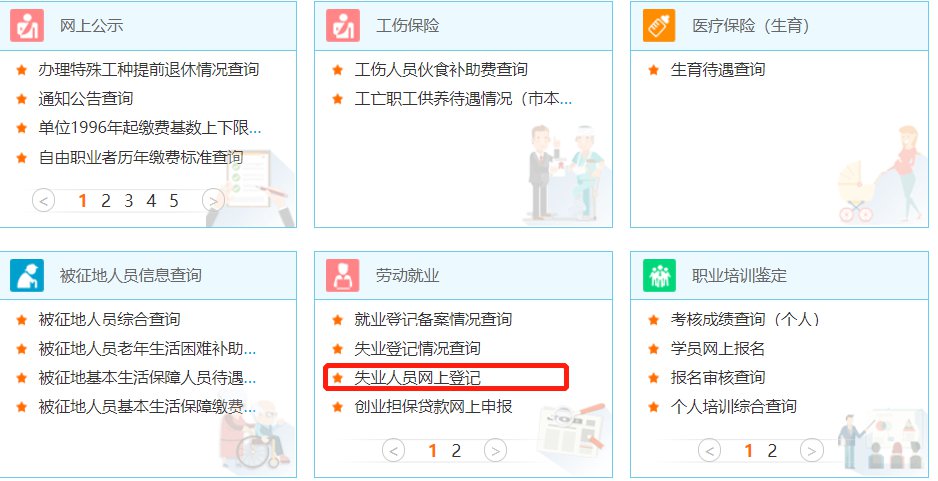This screenshot has width=938, height=481.
Task: Open 创业担保贷款网上申报 link
Action: (x=433, y=407)
